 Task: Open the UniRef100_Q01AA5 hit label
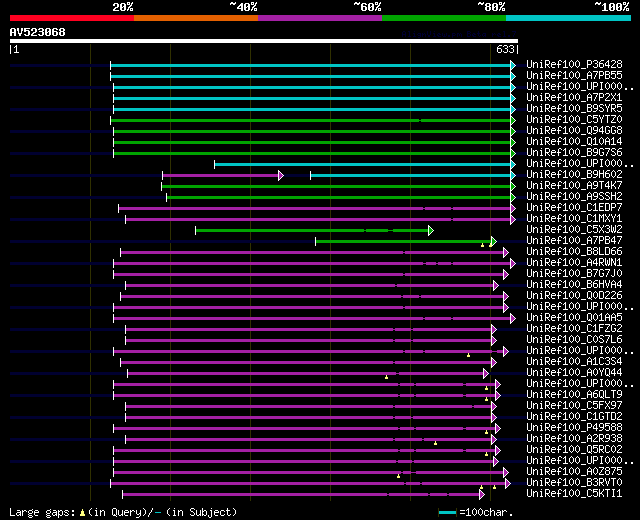click(574, 317)
